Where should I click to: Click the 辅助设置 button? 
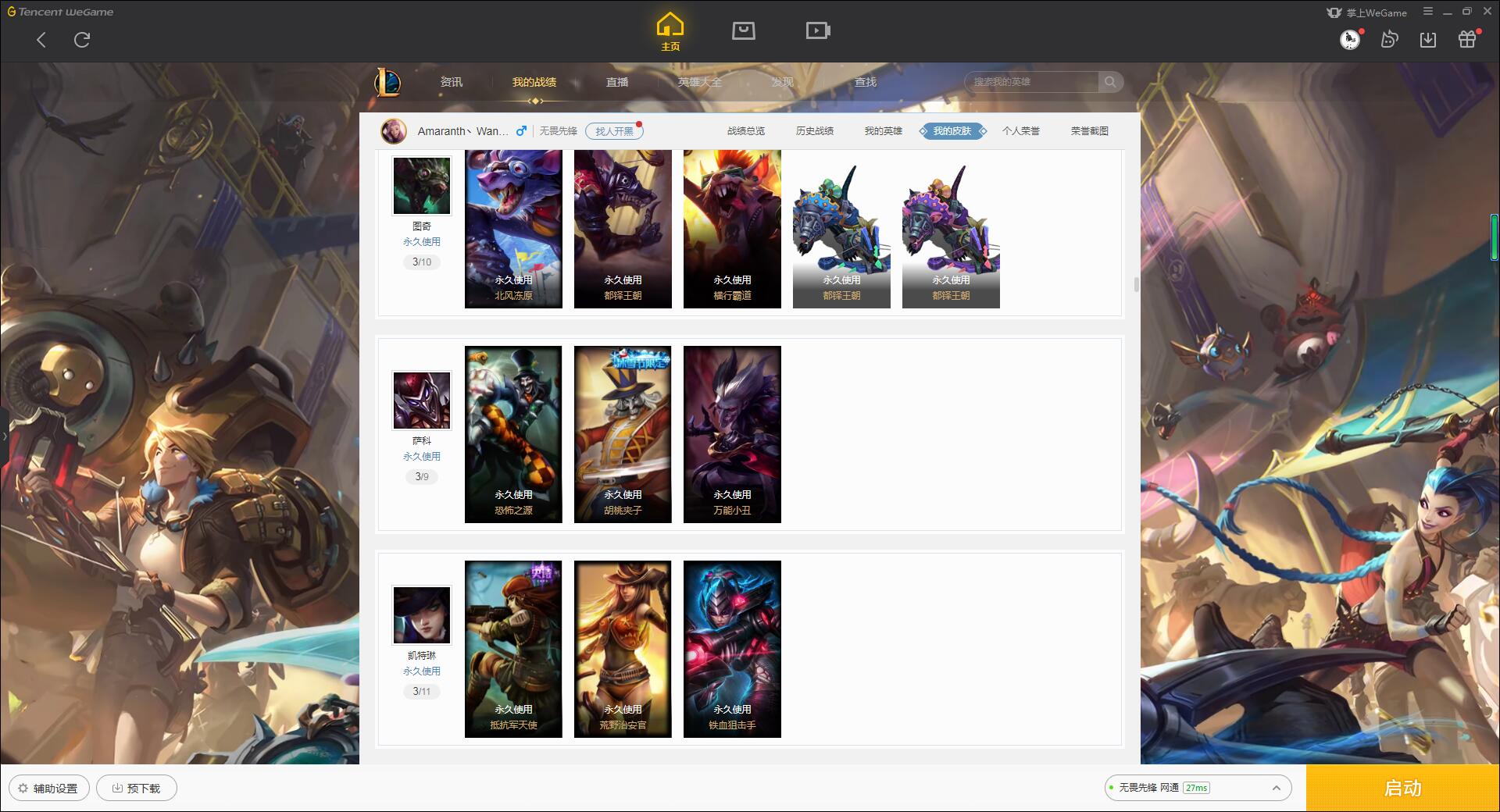click(49, 788)
